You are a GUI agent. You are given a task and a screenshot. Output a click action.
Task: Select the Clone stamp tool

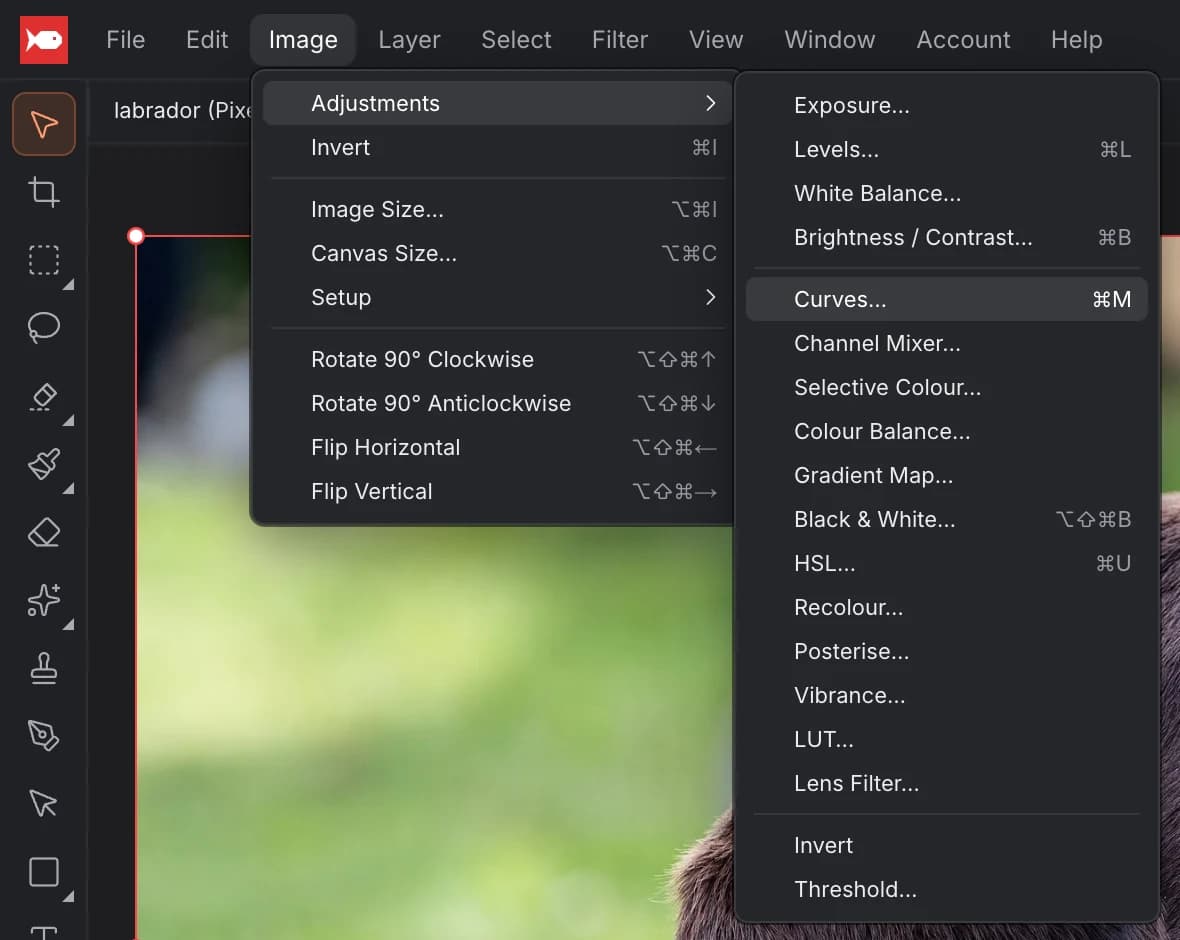pos(44,668)
